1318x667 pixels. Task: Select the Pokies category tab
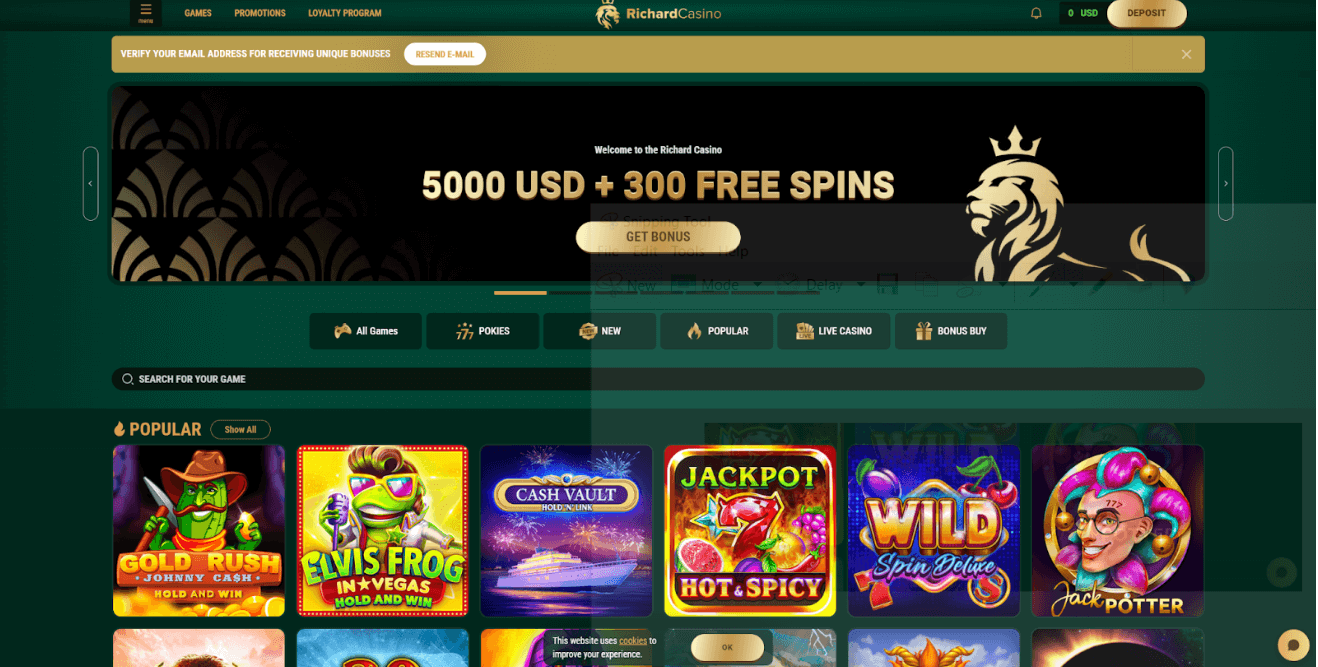(483, 331)
